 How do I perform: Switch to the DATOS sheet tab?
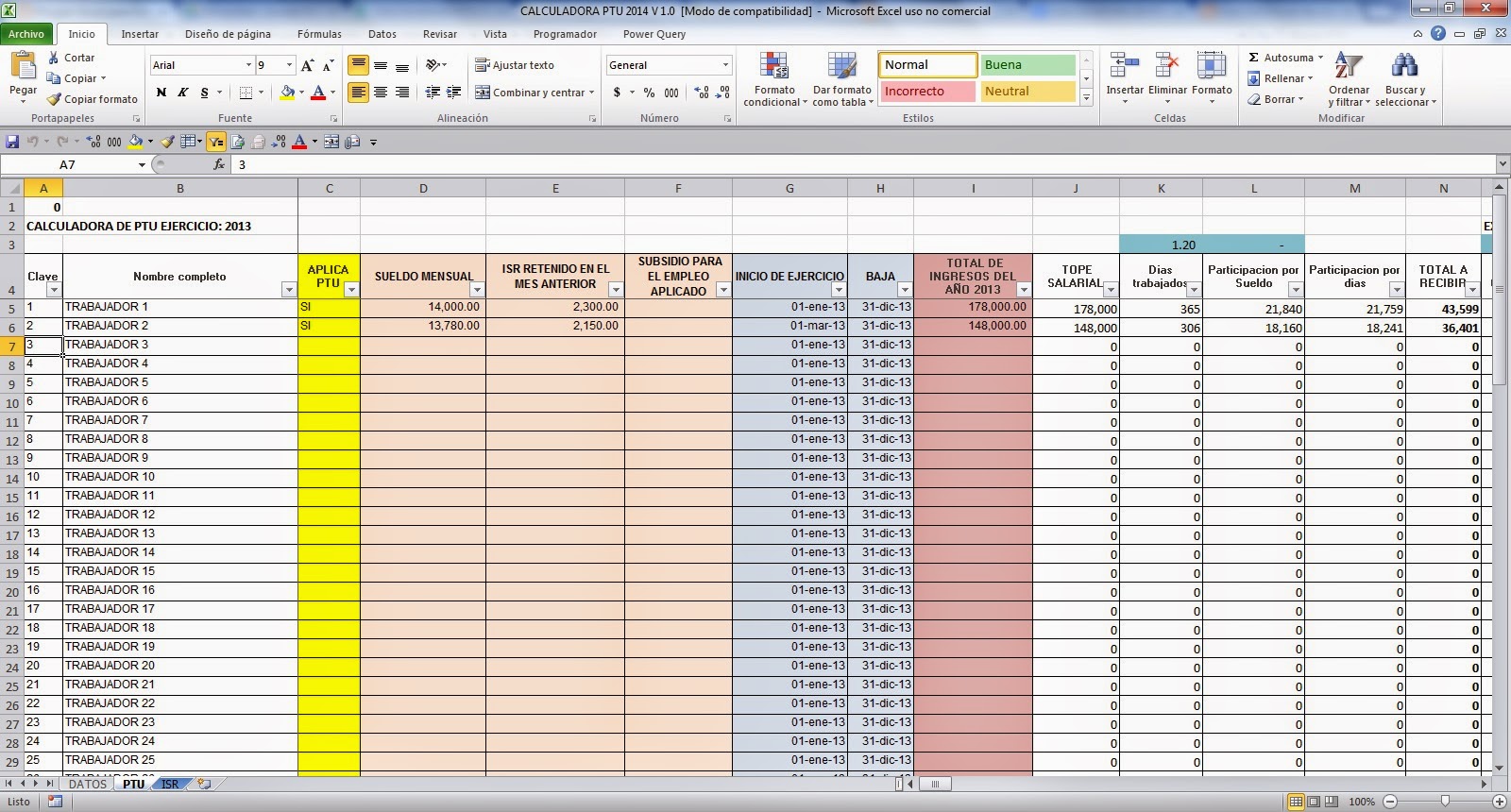point(88,784)
